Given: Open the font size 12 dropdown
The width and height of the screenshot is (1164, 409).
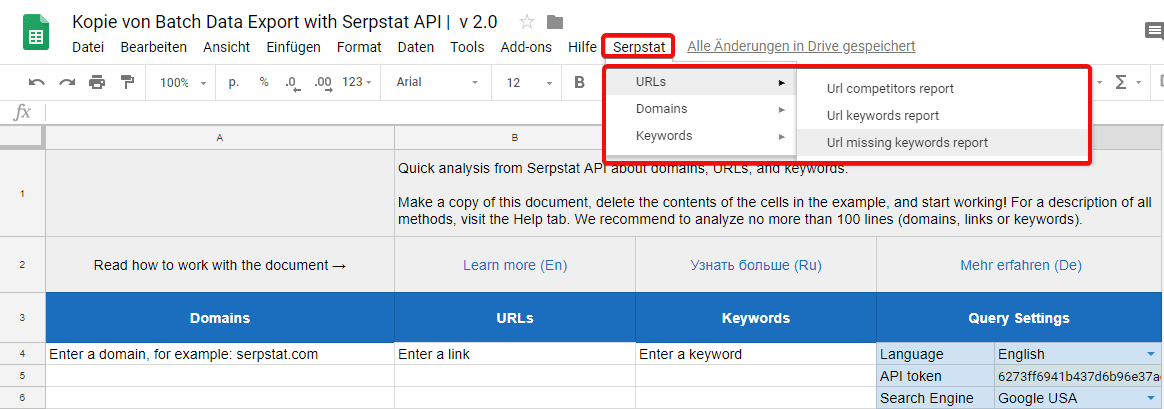Looking at the screenshot, I should [x=529, y=82].
